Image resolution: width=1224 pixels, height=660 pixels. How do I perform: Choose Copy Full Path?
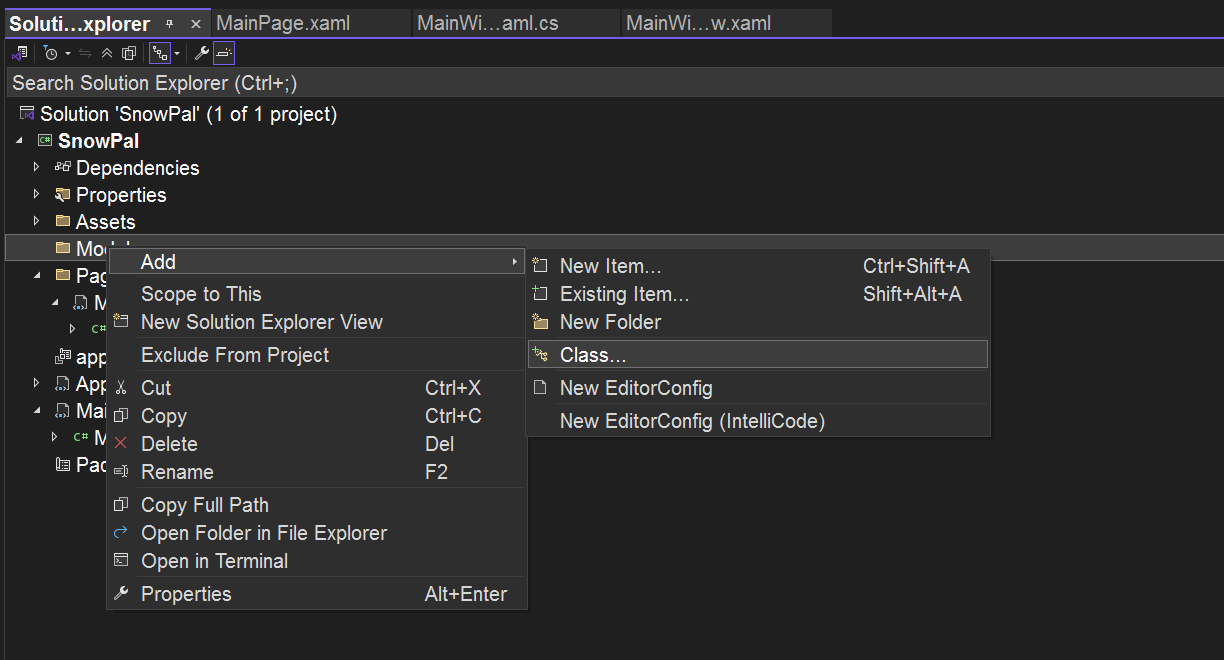click(317, 505)
